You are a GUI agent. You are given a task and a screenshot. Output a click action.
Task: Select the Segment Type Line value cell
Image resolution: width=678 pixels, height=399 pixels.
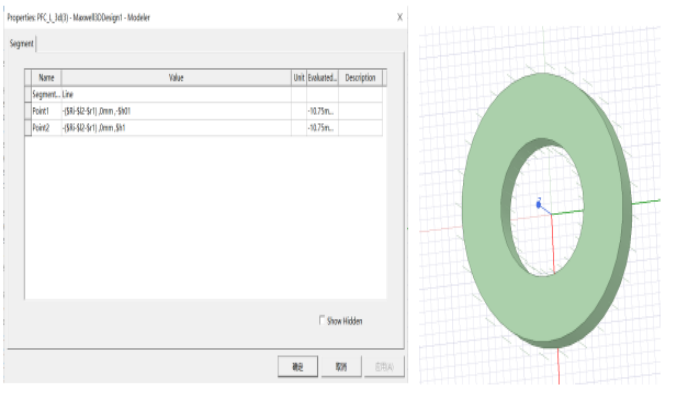pyautogui.click(x=176, y=94)
